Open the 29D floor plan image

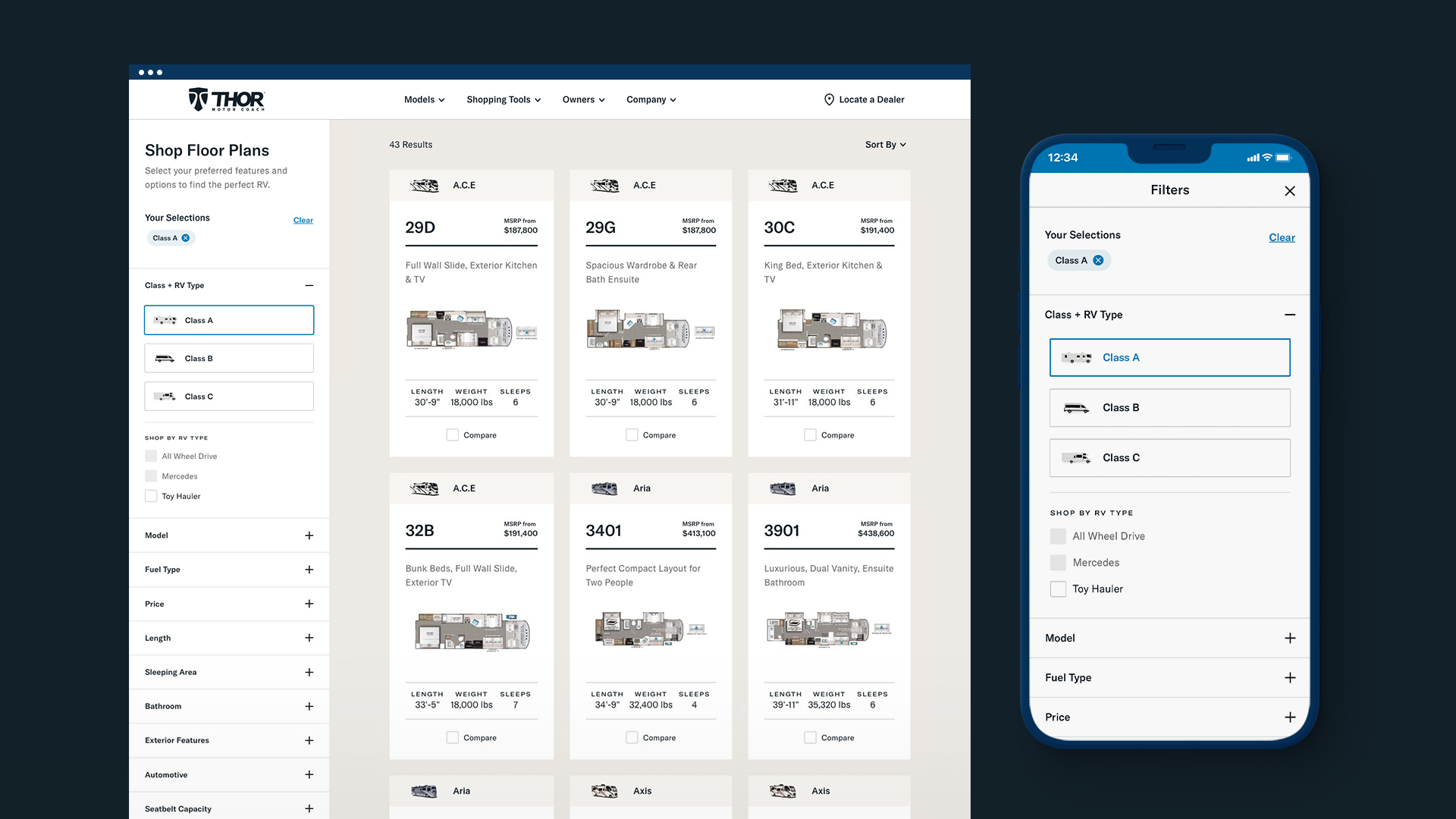(472, 329)
